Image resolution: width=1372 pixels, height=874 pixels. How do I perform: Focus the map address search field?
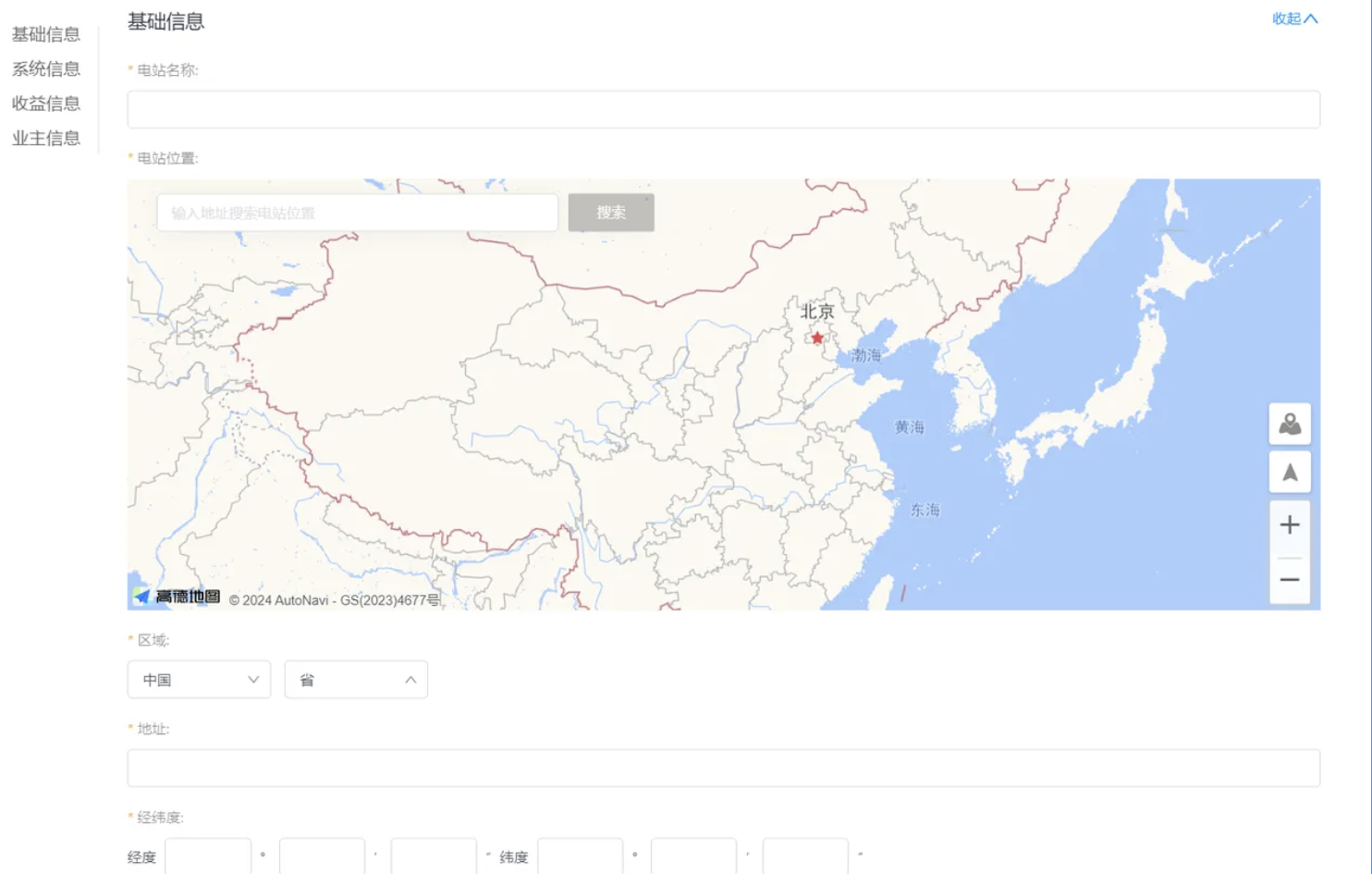tap(358, 213)
